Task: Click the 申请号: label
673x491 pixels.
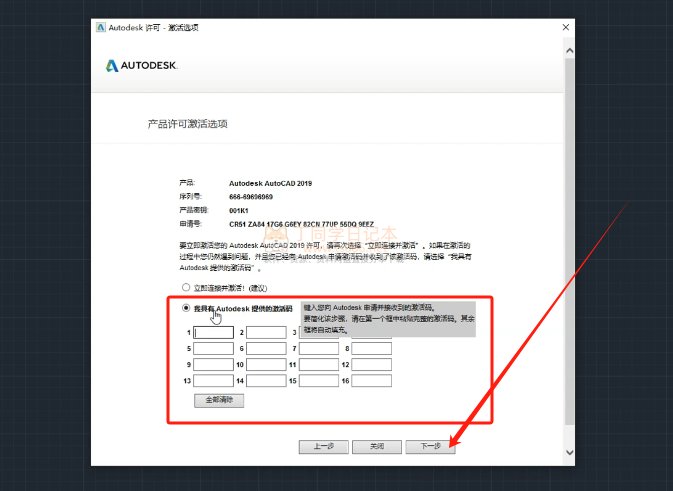Action: click(191, 224)
